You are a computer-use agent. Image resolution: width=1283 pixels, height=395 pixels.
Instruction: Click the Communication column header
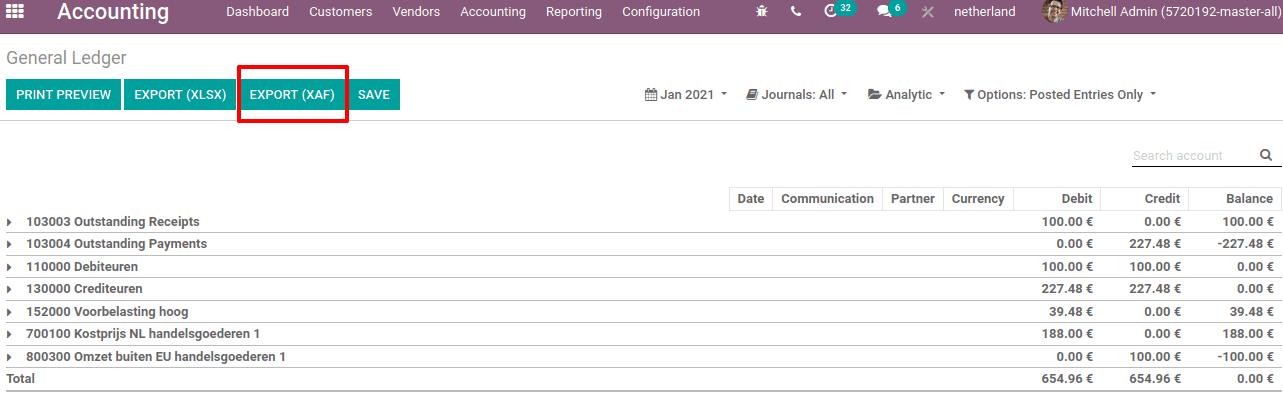(x=827, y=199)
